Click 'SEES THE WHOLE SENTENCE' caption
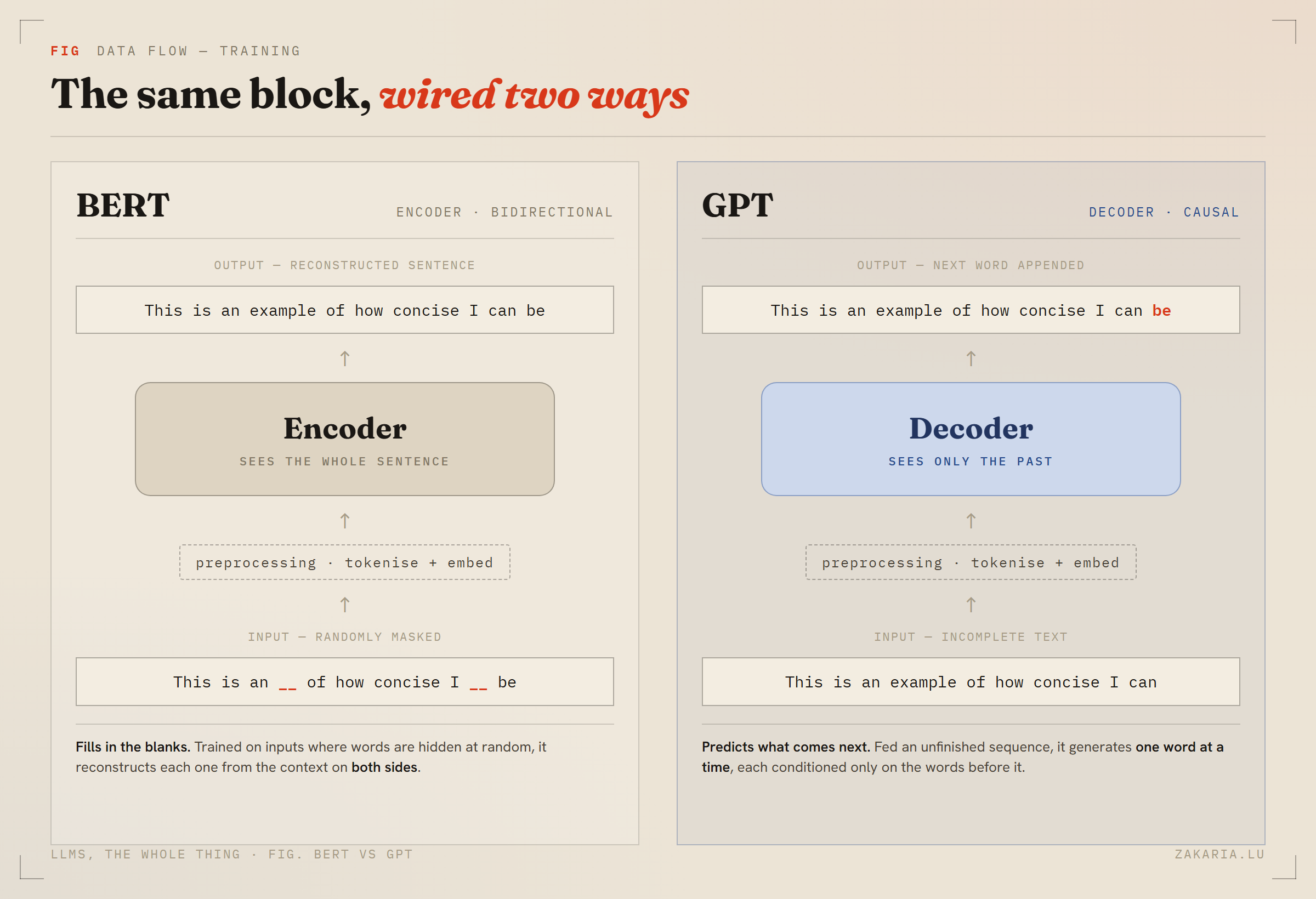The width and height of the screenshot is (1316, 899). tap(344, 462)
